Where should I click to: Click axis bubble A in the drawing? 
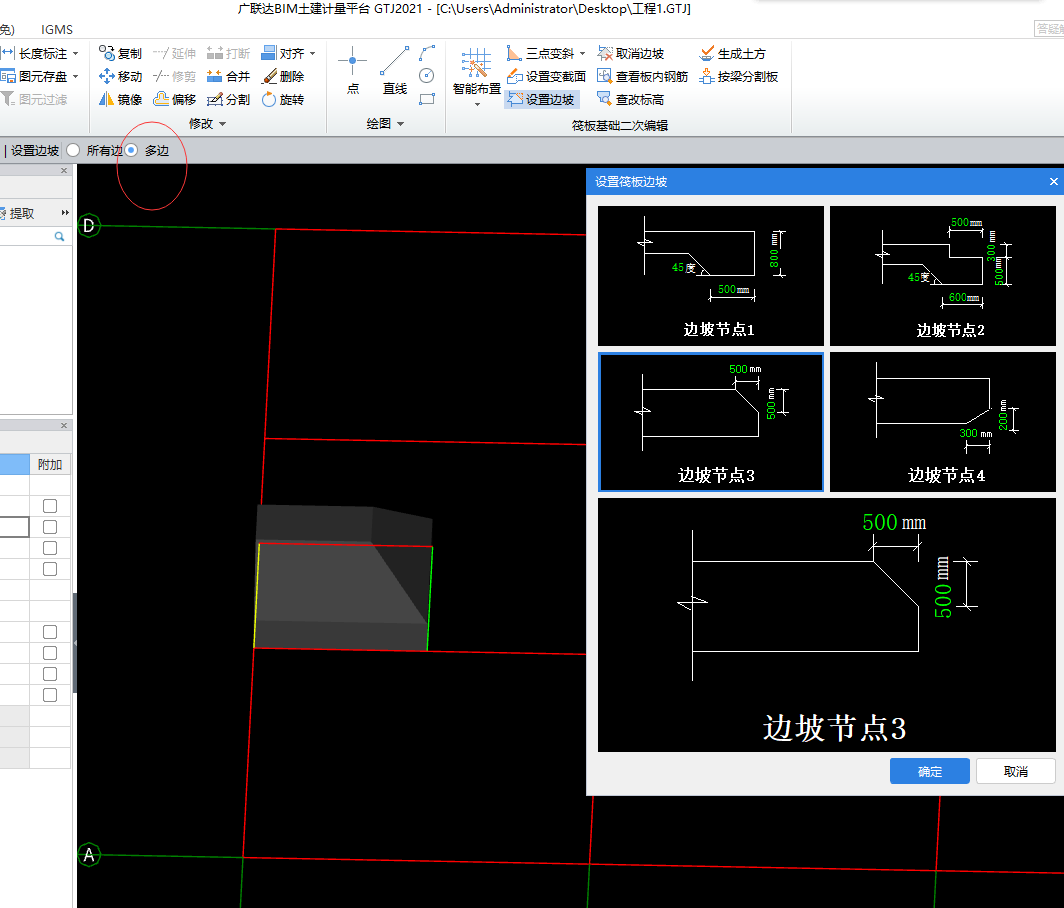89,855
